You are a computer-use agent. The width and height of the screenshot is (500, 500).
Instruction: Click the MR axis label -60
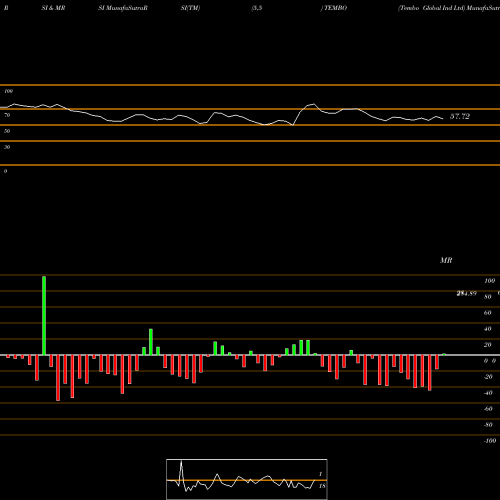tap(488, 409)
